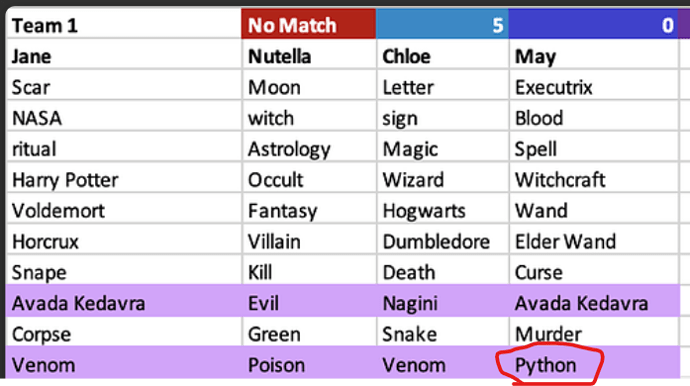Image resolution: width=690 pixels, height=386 pixels.
Task: Select the May name cell
Action: [593, 54]
